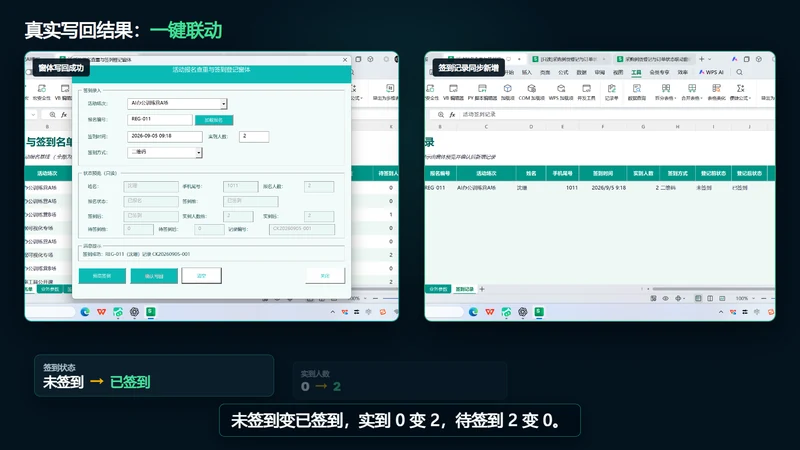Open the green WPS Spreadsheet icon in the right taskbar

coord(539,312)
